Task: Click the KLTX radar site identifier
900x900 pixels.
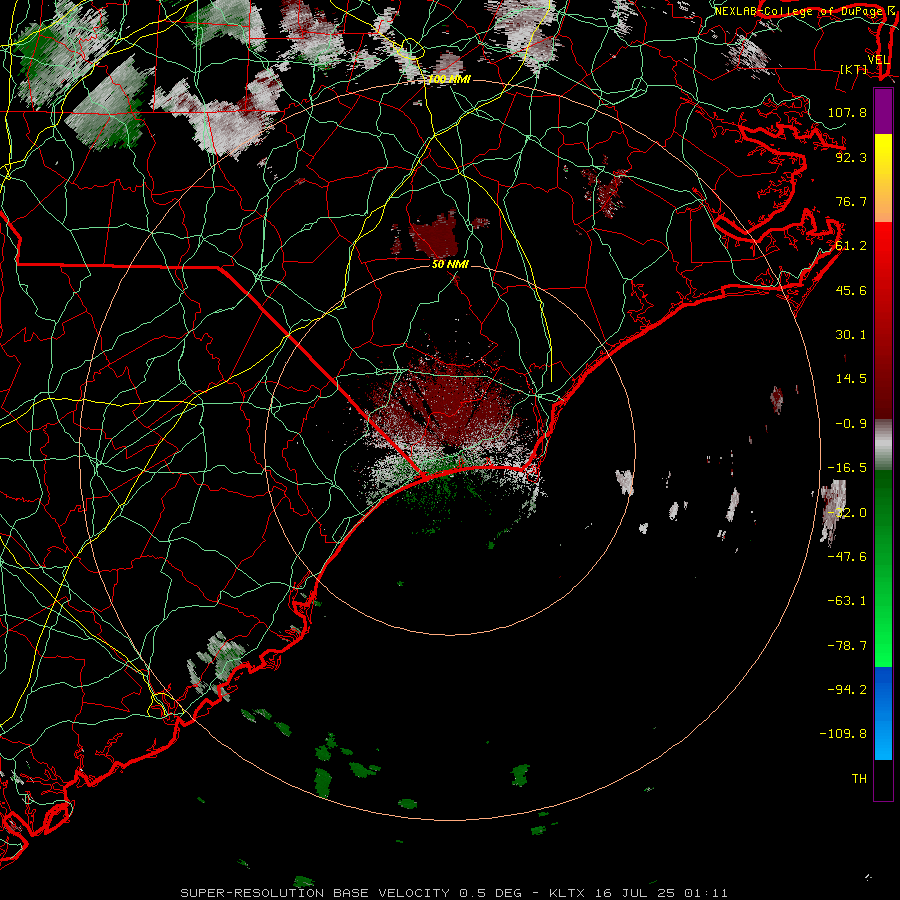Action: click(x=567, y=893)
